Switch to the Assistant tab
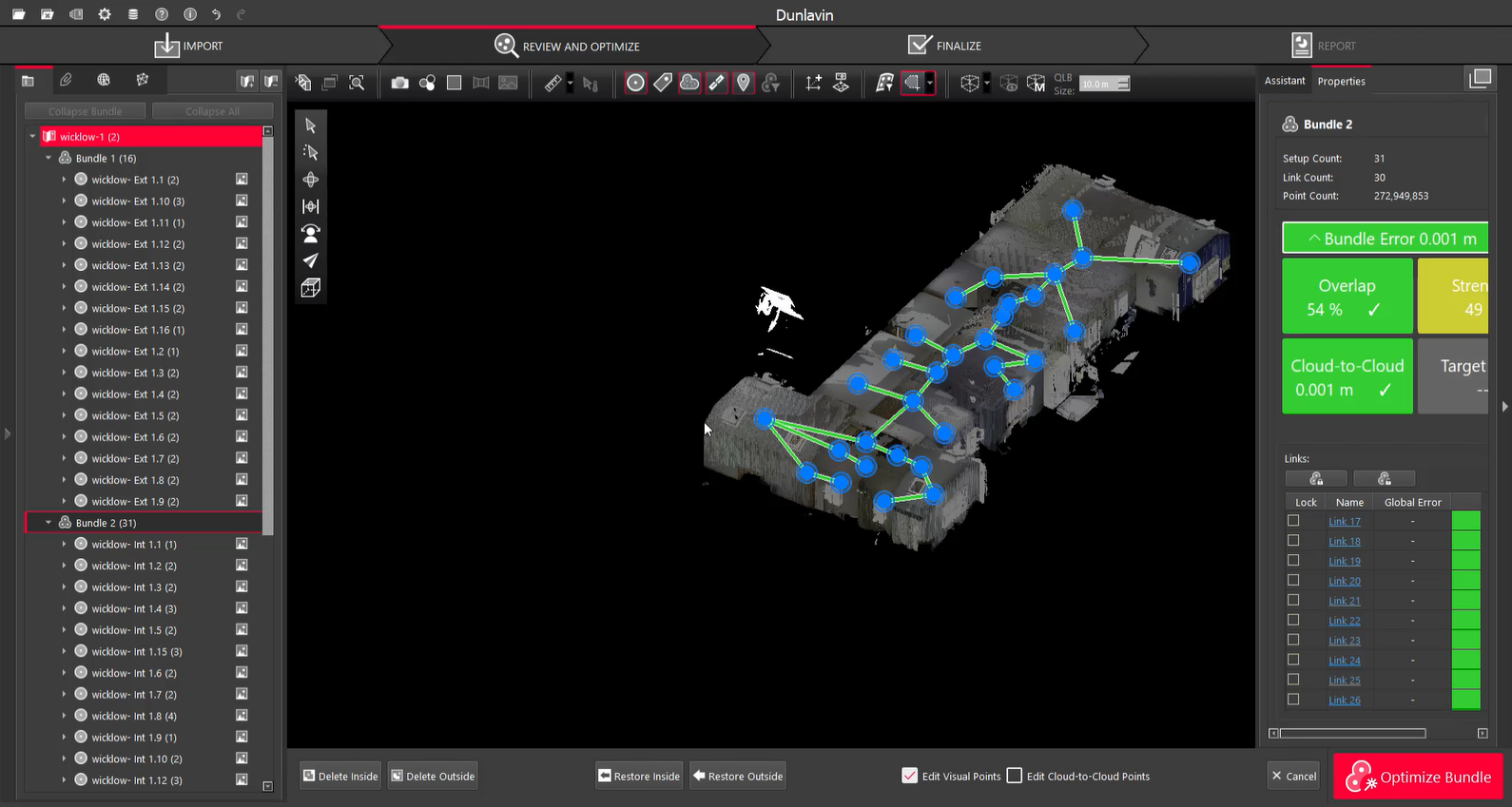Screen dimensions: 1512x807 click(1284, 81)
